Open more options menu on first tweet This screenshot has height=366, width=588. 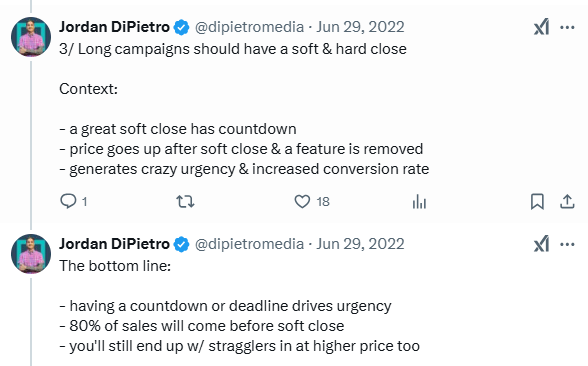567,27
